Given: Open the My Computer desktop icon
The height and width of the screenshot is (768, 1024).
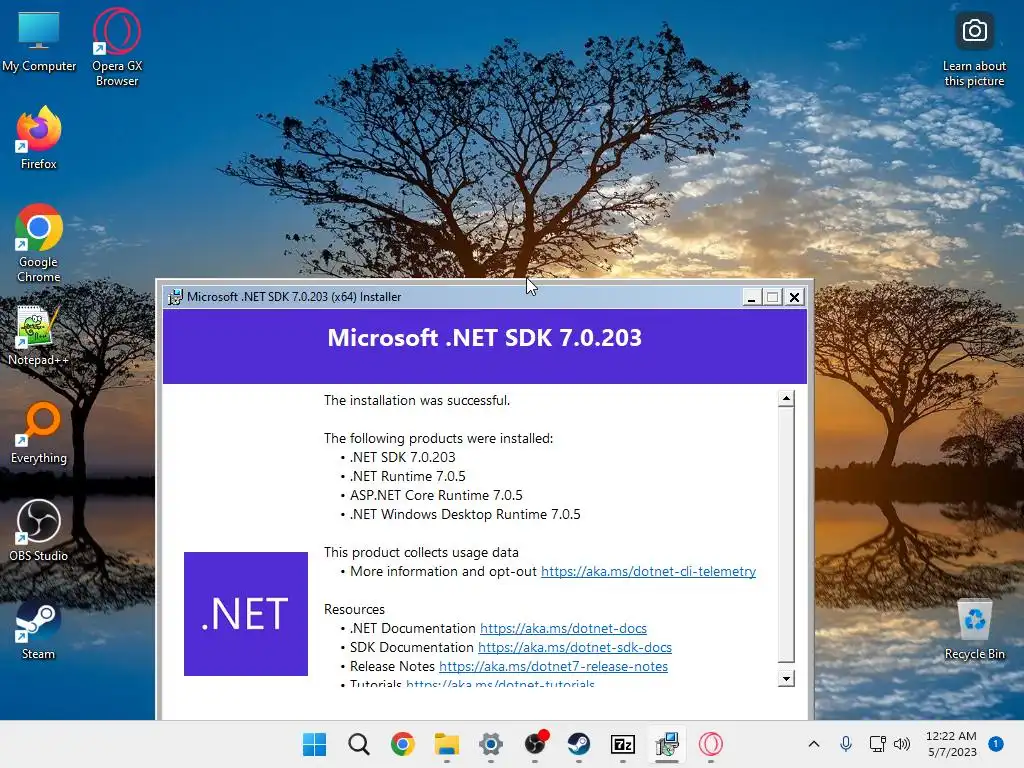Looking at the screenshot, I should [39, 41].
